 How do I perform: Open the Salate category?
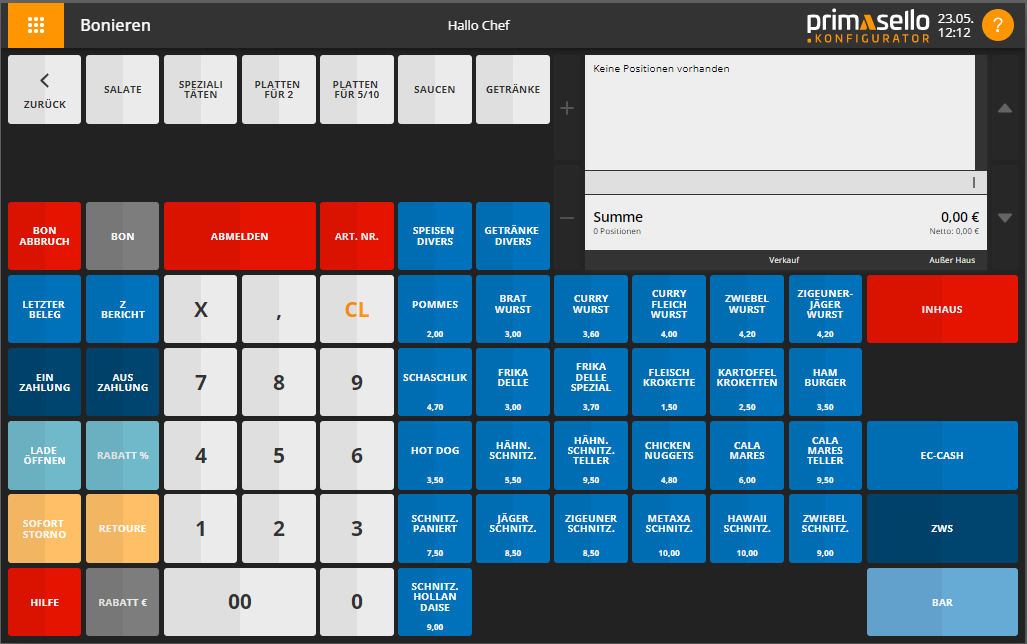(x=122, y=89)
